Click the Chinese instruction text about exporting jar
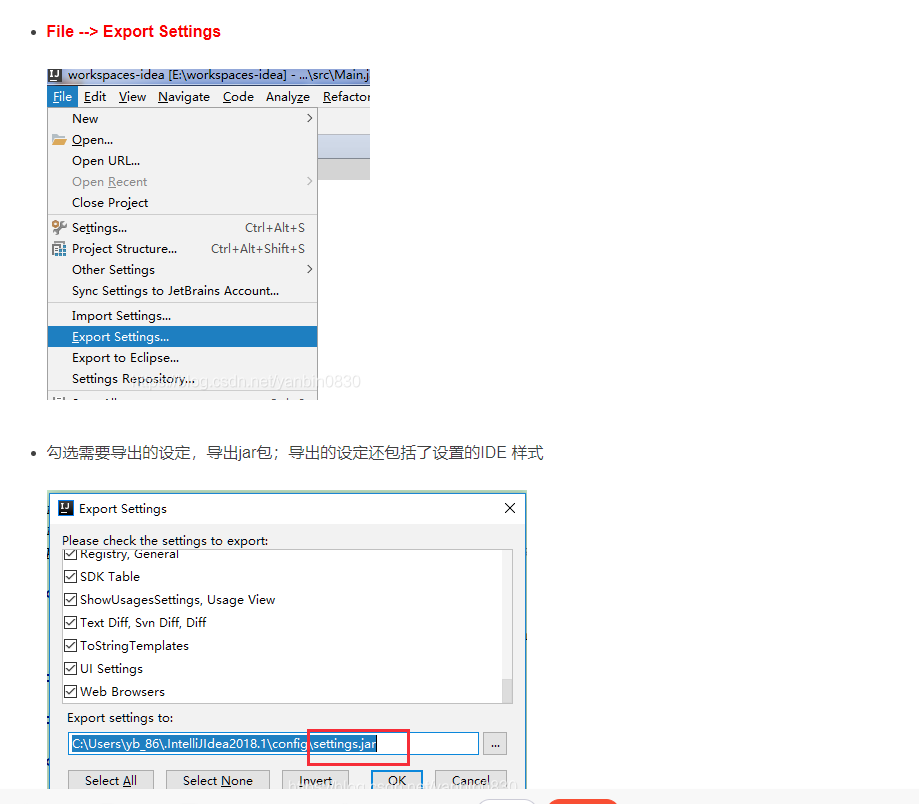Image resolution: width=919 pixels, height=804 pixels. [x=295, y=453]
